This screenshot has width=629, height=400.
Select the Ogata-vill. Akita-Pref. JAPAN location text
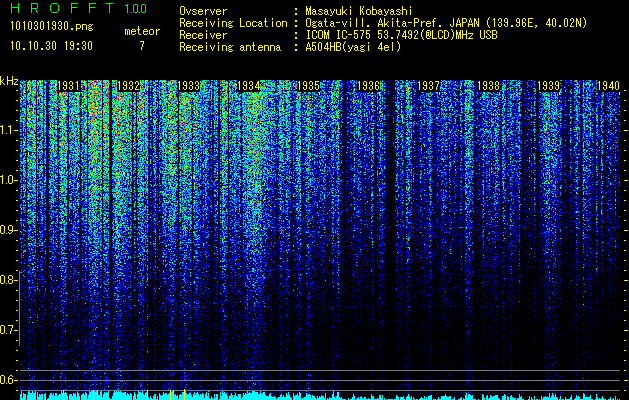pyautogui.click(x=446, y=23)
